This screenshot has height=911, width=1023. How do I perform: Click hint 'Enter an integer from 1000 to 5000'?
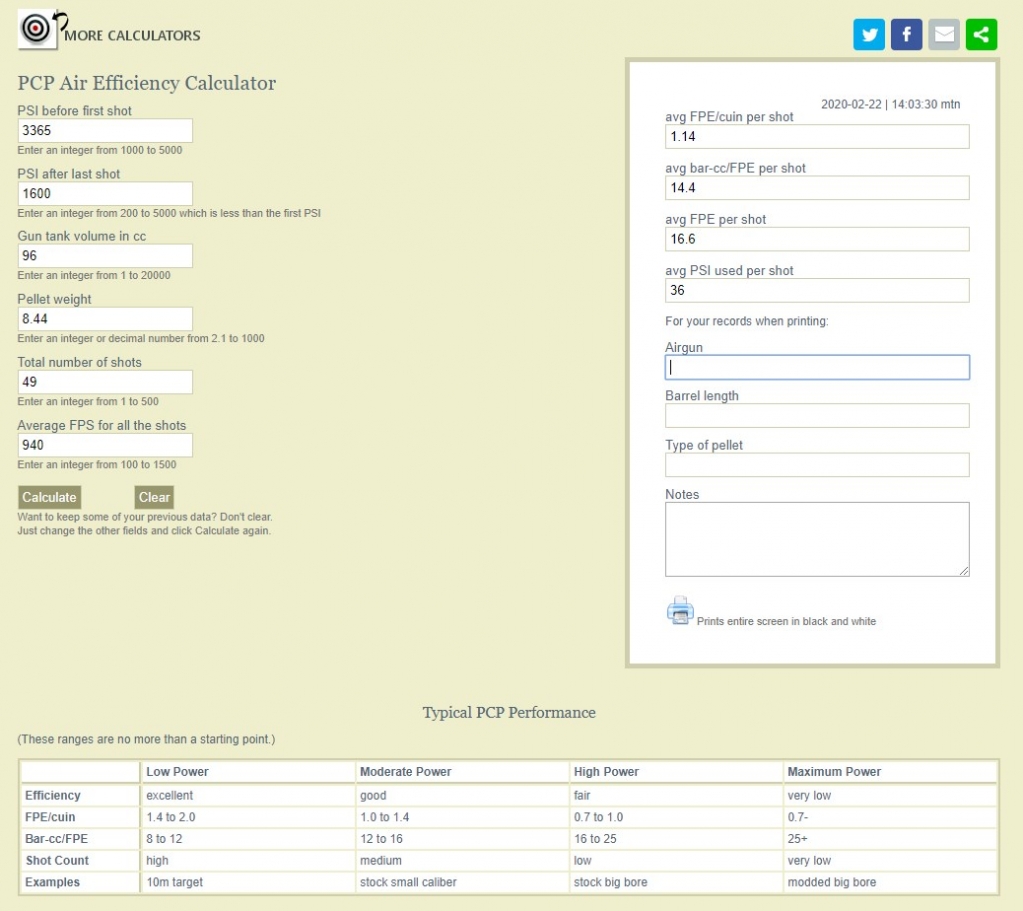(x=100, y=150)
